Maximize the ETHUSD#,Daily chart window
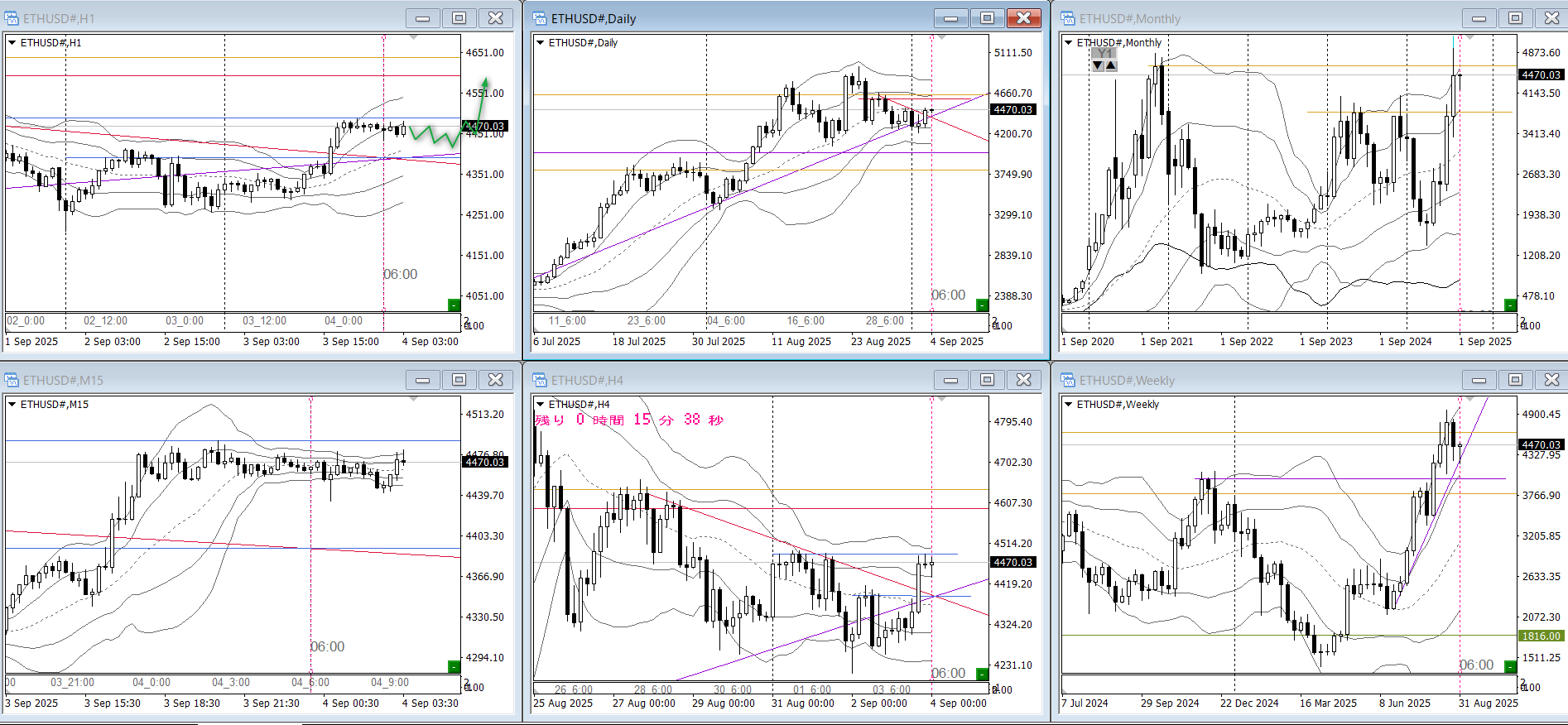Viewport: 1568px width, 725px height. [987, 18]
